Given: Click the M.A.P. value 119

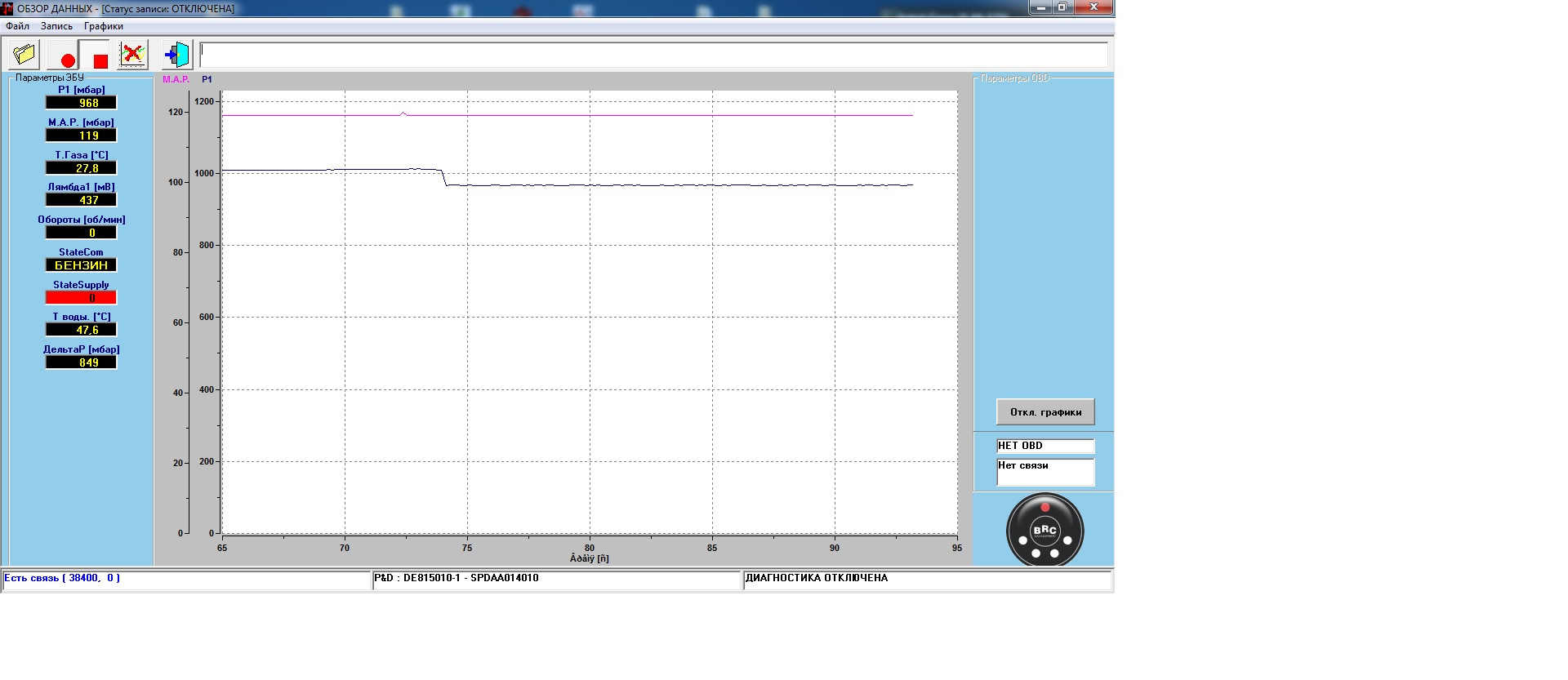Looking at the screenshot, I should click(81, 136).
